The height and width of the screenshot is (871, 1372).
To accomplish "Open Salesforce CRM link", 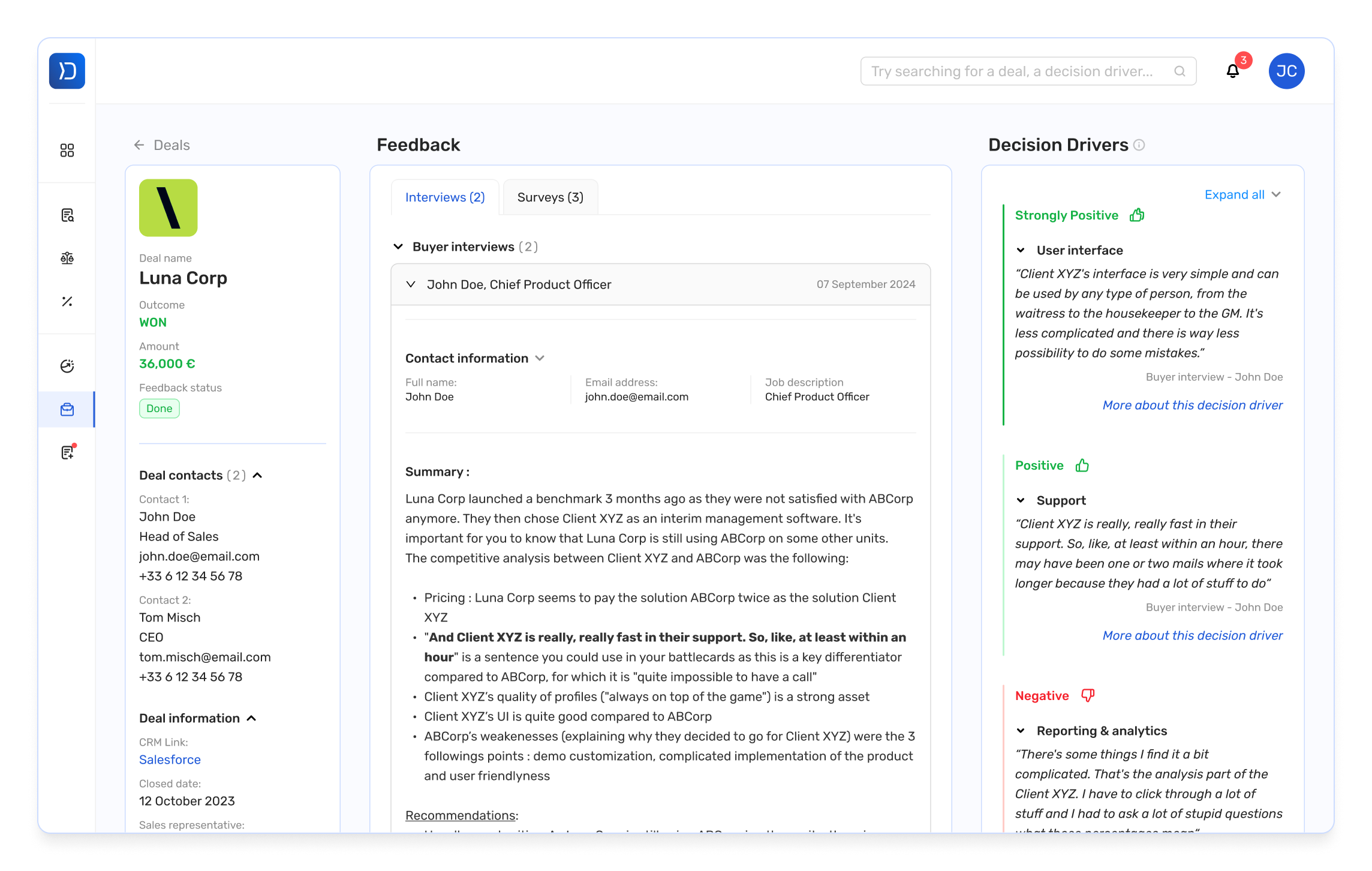I will pos(170,759).
